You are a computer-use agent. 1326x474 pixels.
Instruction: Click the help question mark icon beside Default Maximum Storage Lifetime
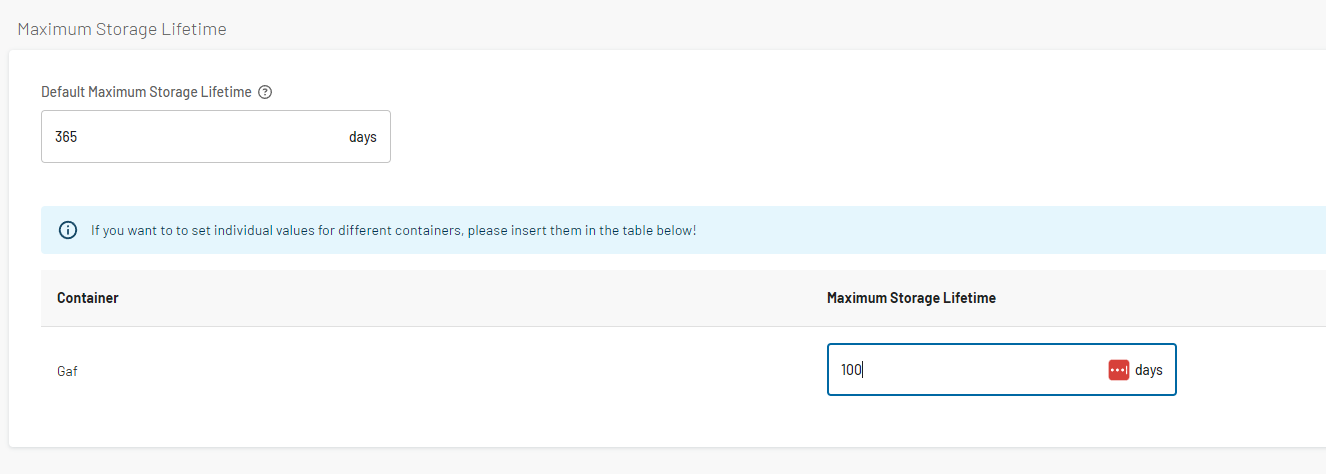[x=265, y=92]
